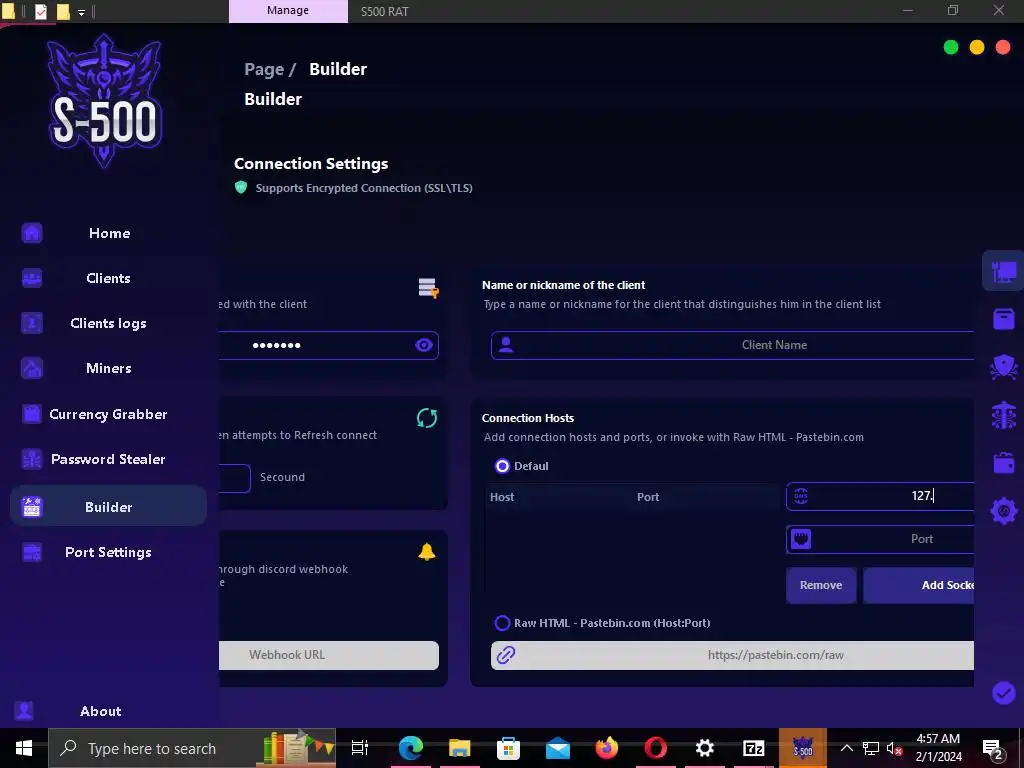Click the green refresh arrows icon
Screen dimensions: 1024x768
pos(427,418)
